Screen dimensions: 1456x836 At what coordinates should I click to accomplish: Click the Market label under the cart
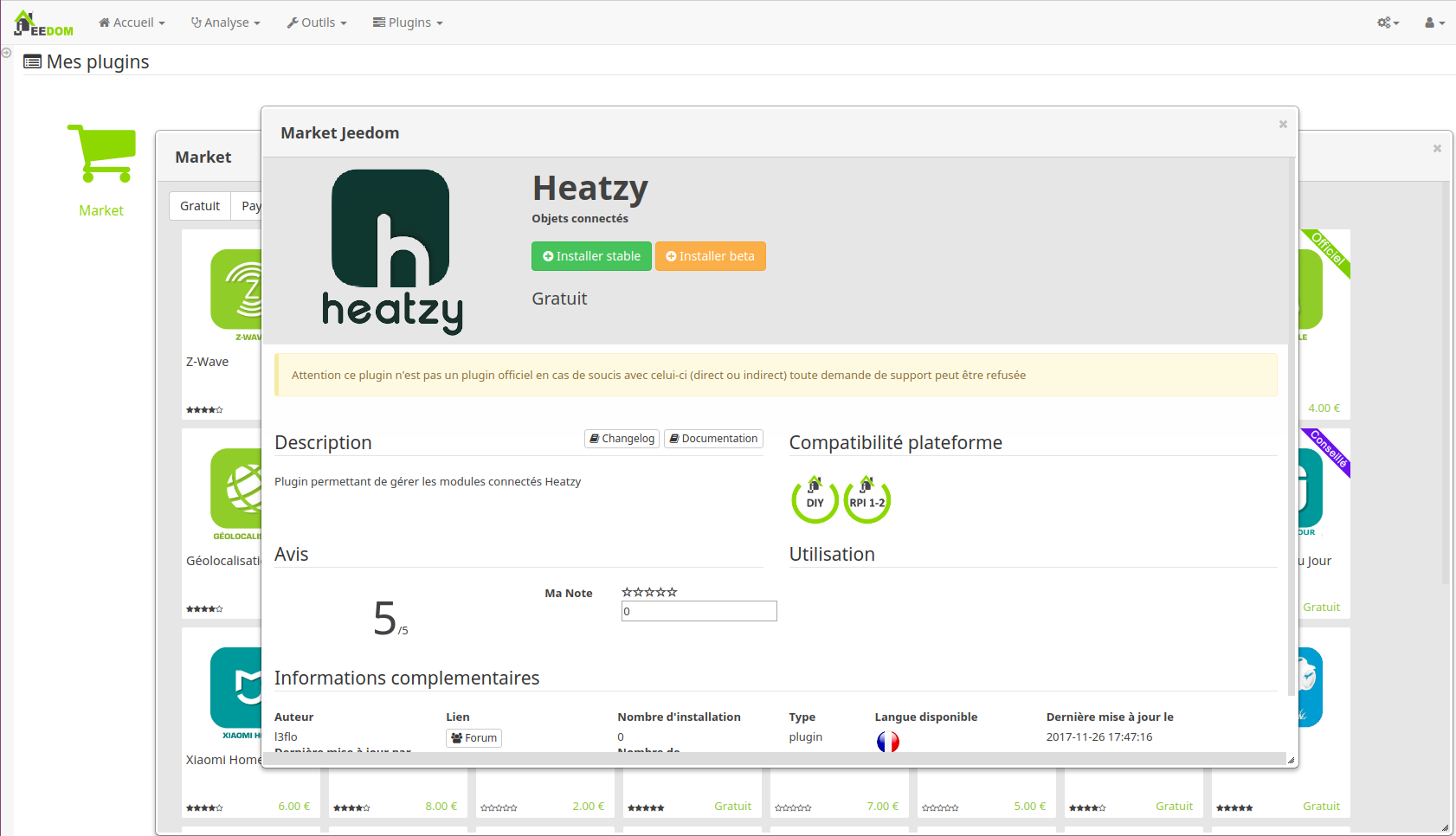tap(101, 210)
